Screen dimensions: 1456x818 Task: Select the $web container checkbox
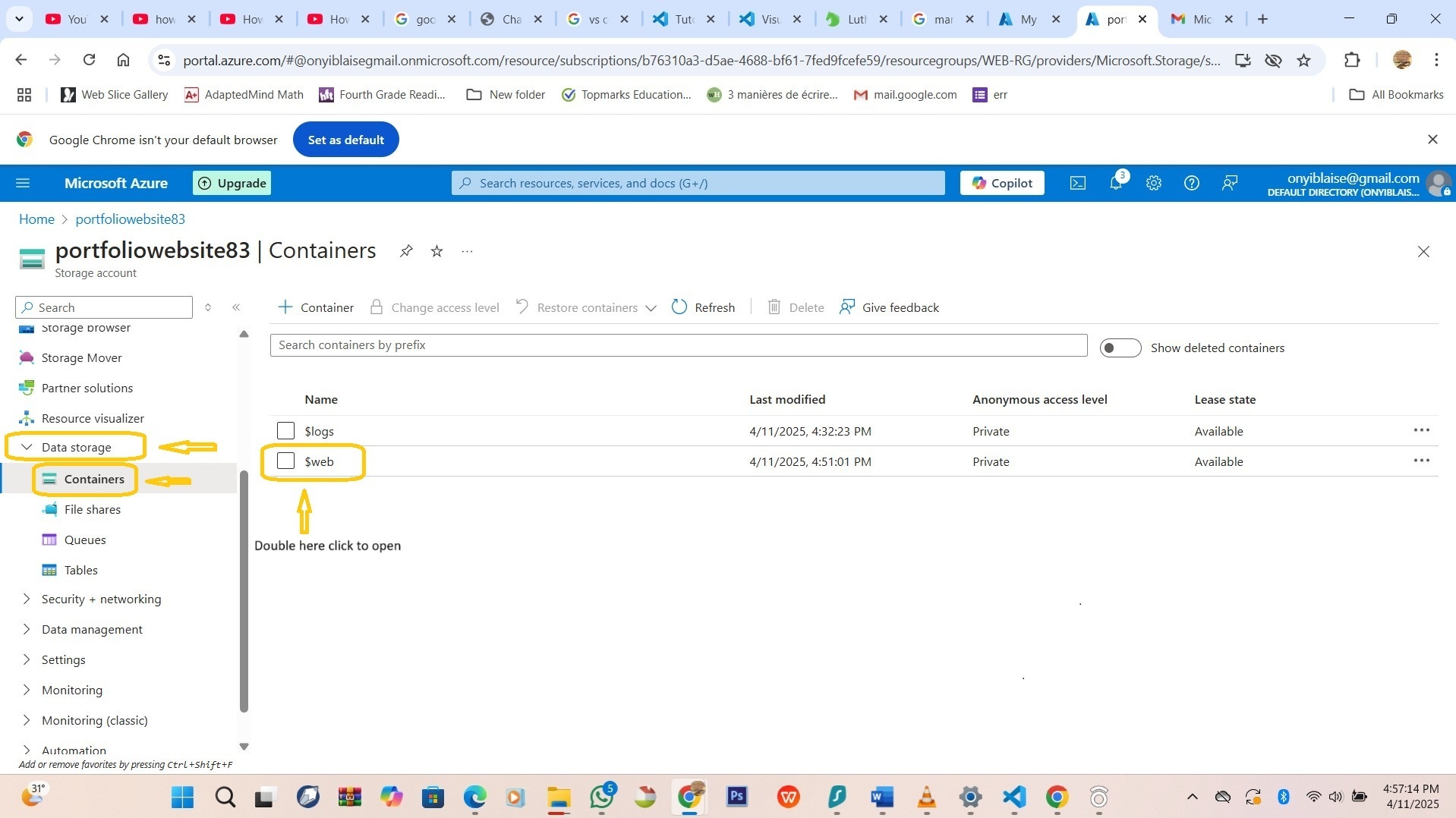pyautogui.click(x=285, y=461)
